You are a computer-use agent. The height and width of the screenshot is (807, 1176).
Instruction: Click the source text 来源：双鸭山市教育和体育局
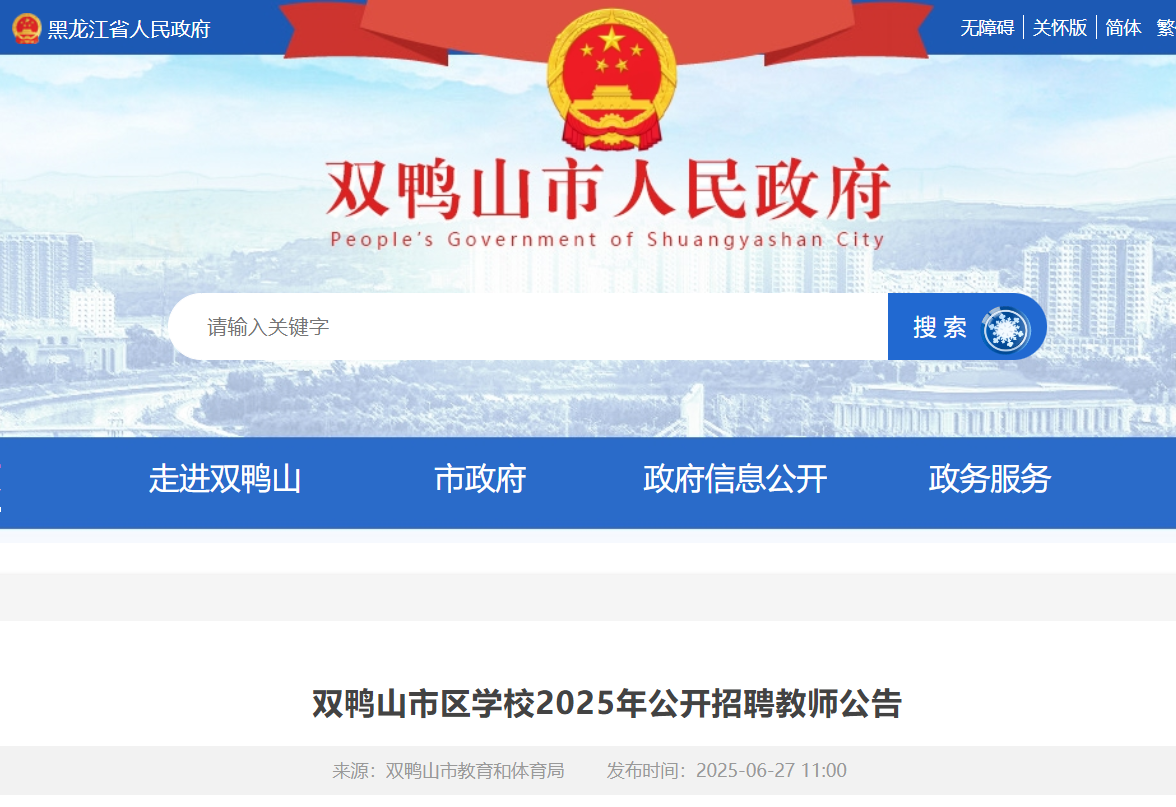pos(448,771)
